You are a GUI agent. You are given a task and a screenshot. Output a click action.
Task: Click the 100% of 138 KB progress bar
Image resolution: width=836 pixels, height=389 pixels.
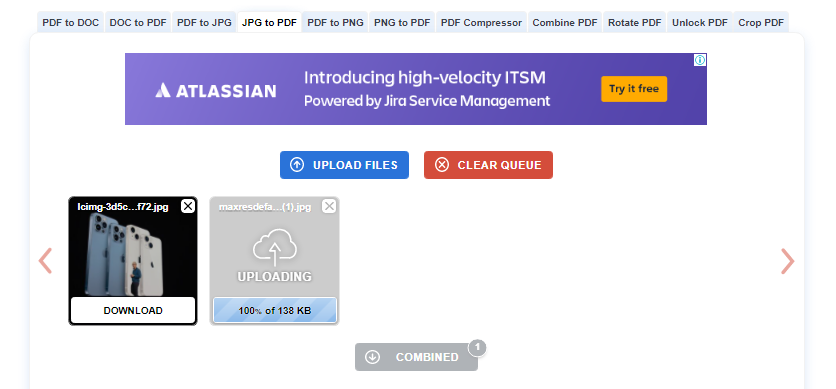(275, 311)
